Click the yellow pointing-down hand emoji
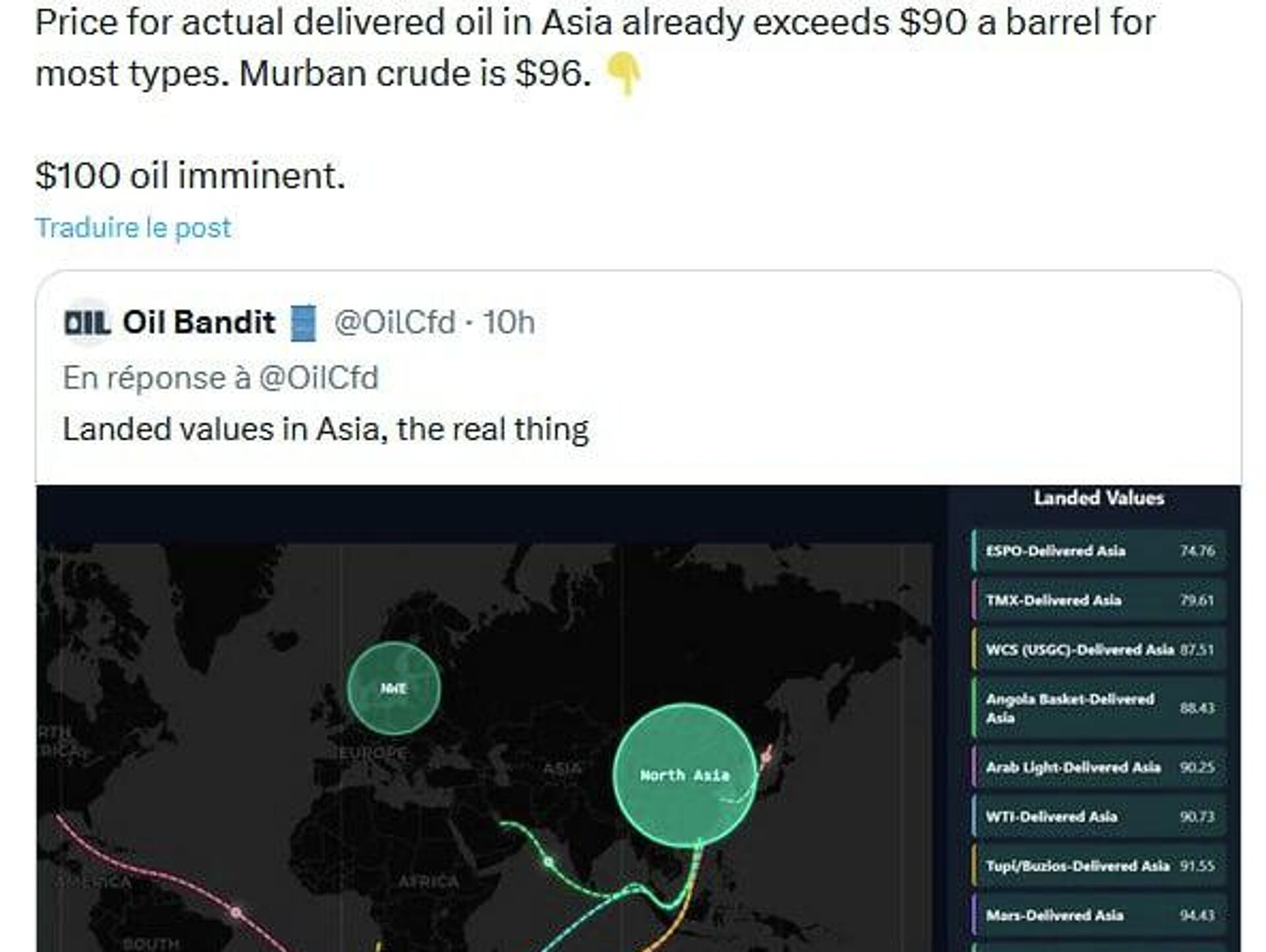The image size is (1266, 952). 623,74
